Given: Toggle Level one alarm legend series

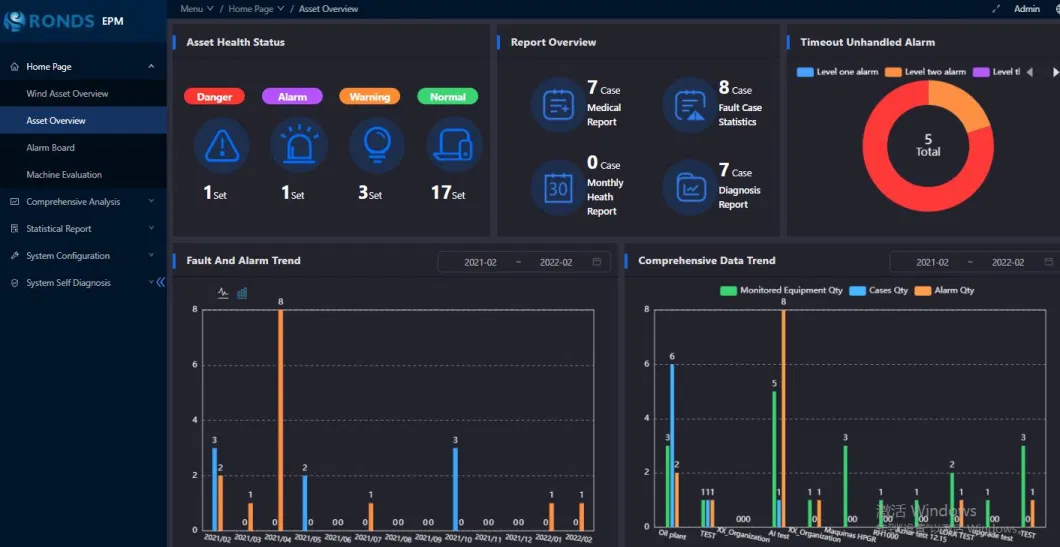Looking at the screenshot, I should coord(838,72).
